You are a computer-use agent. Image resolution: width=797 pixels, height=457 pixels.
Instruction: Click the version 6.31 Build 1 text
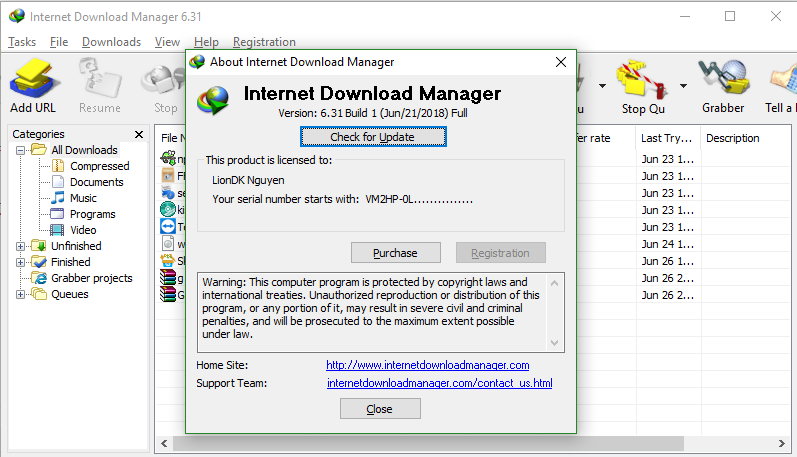[x=373, y=113]
